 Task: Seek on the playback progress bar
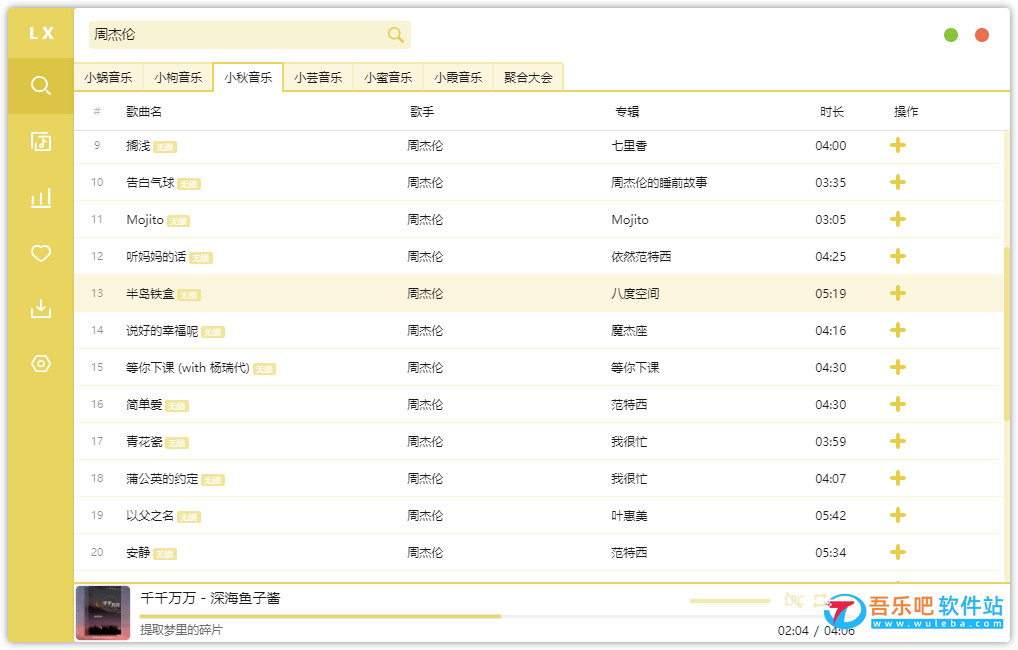[x=400, y=616]
